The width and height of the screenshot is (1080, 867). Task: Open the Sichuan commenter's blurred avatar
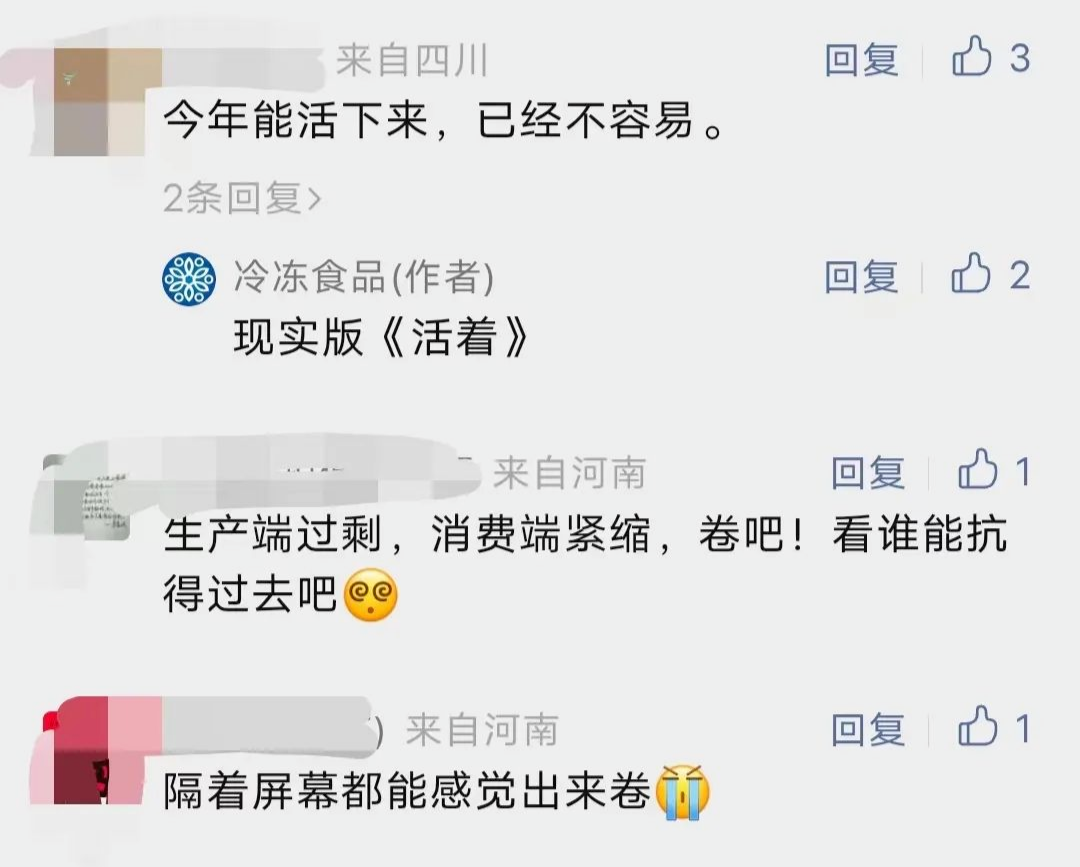tap(107, 102)
